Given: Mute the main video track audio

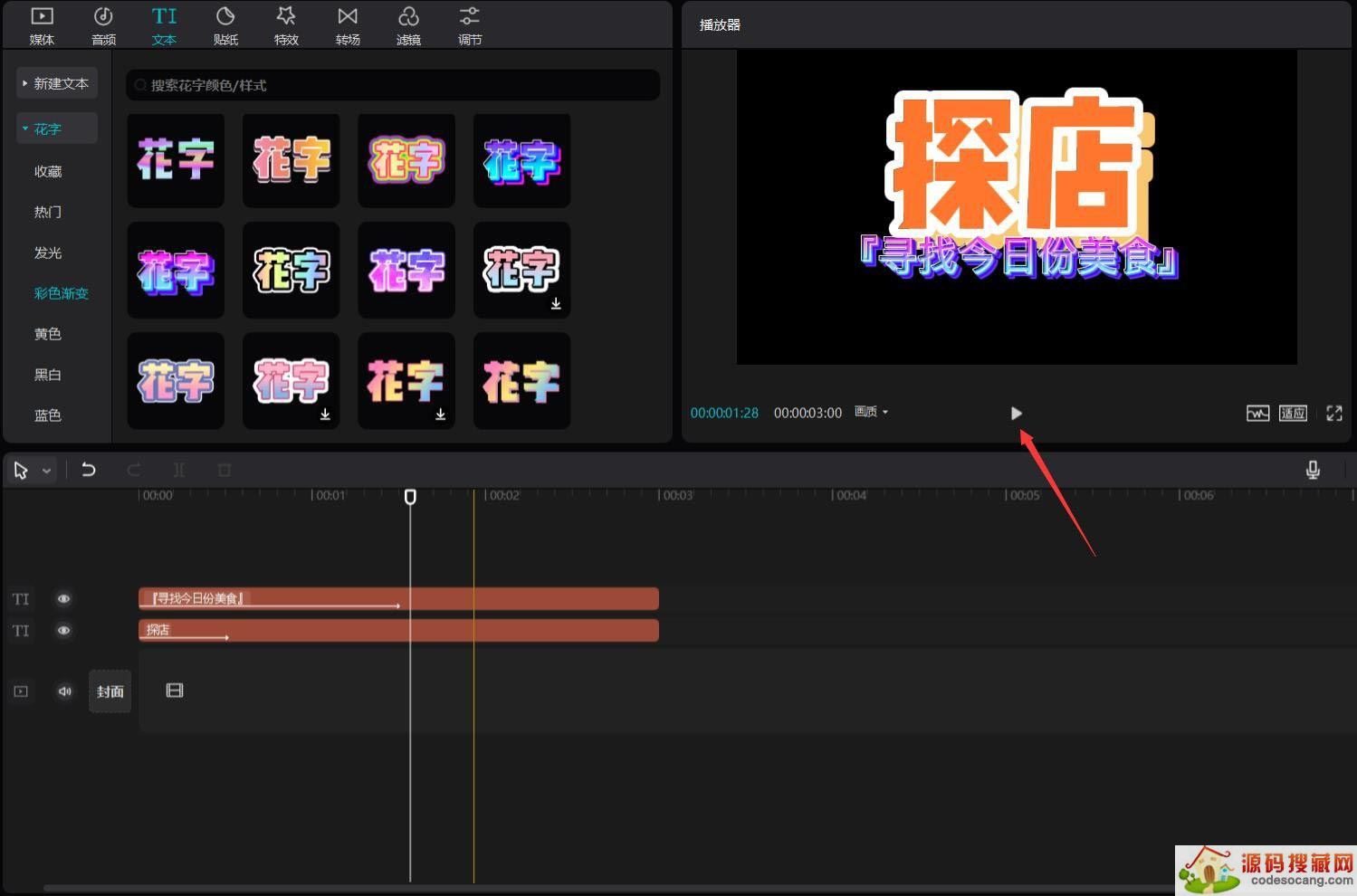Looking at the screenshot, I should (64, 691).
